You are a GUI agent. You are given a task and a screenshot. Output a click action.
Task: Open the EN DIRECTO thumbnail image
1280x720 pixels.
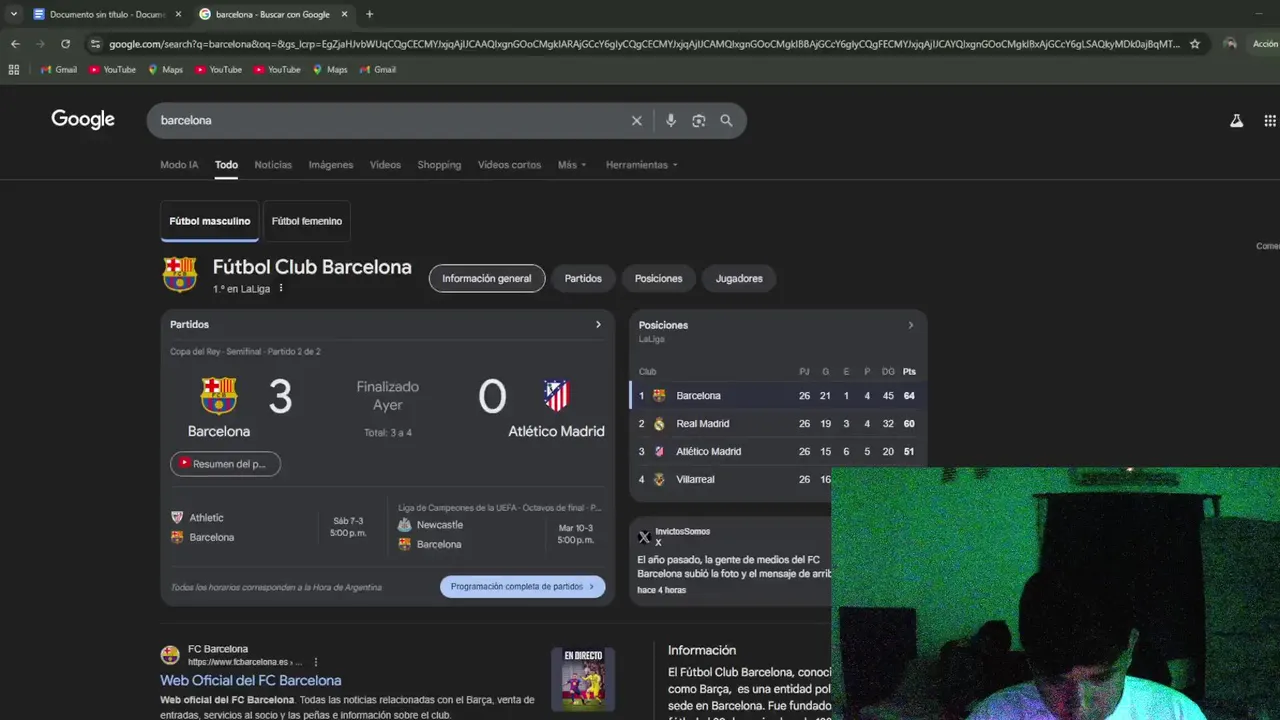click(583, 679)
